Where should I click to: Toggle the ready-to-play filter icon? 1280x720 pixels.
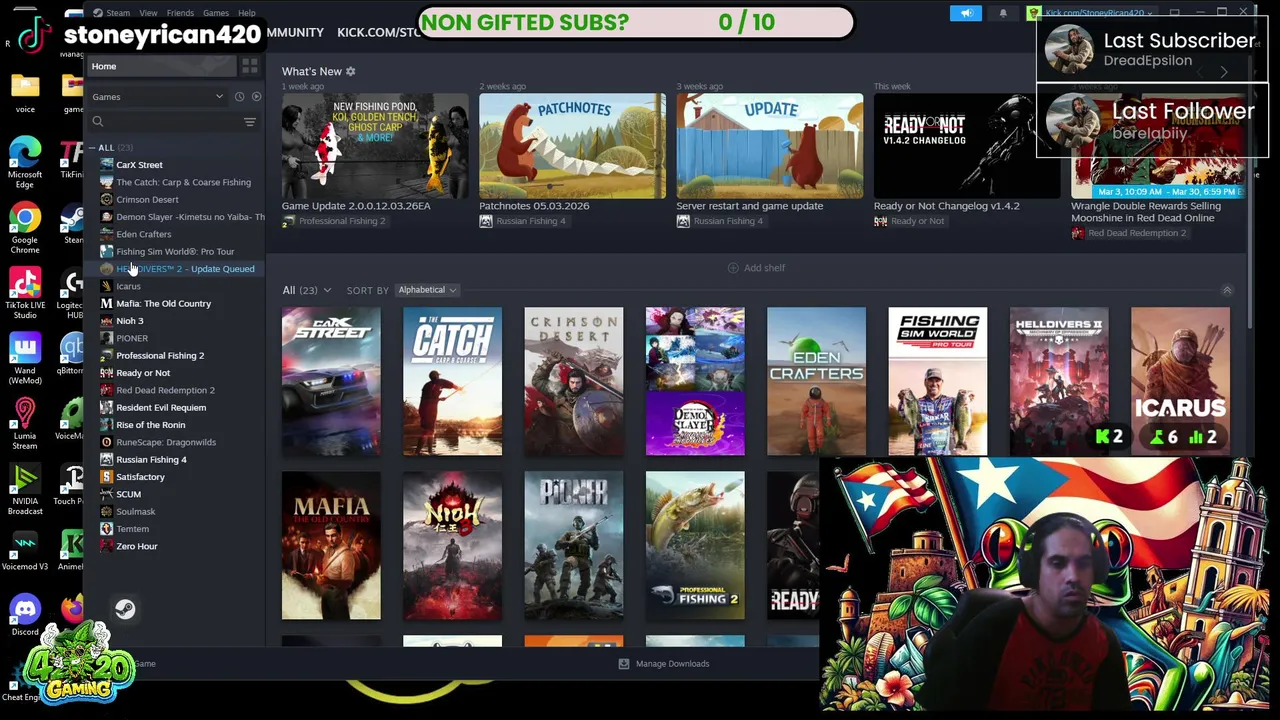point(256,97)
